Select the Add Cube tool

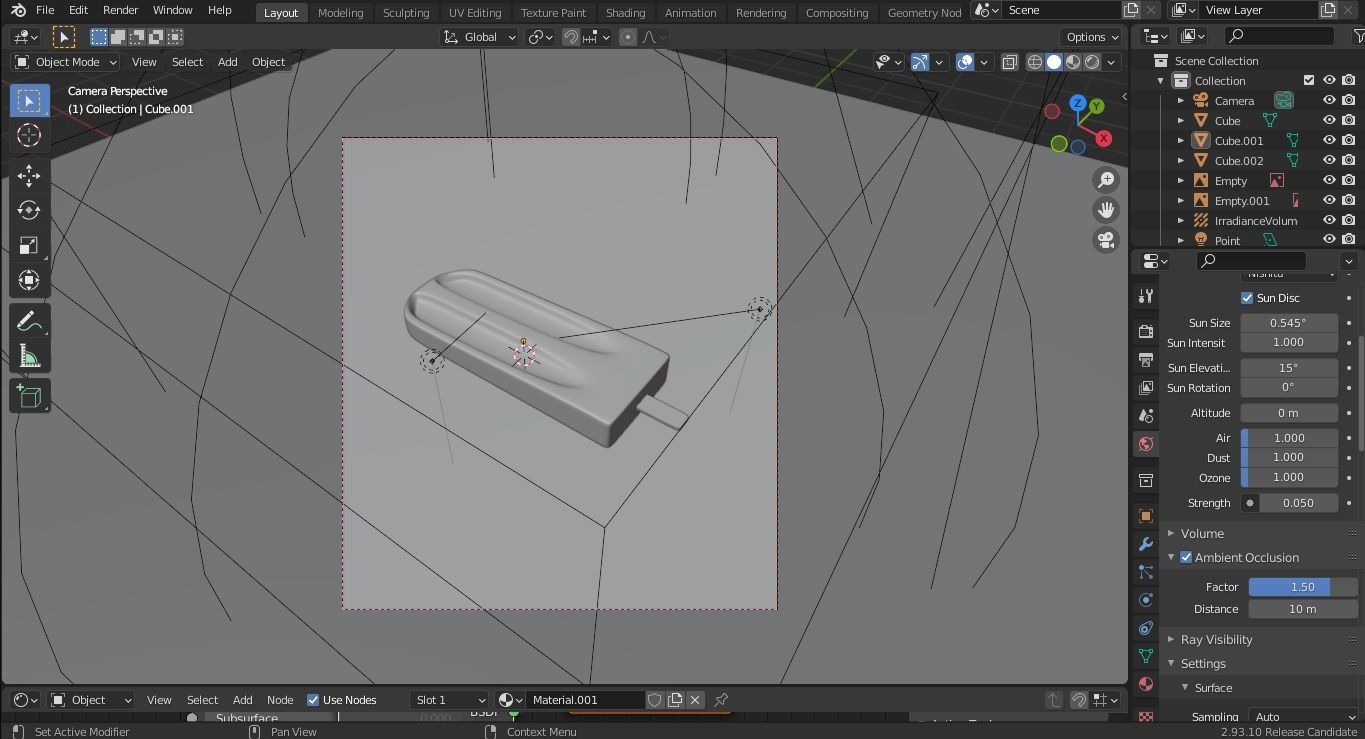point(29,396)
